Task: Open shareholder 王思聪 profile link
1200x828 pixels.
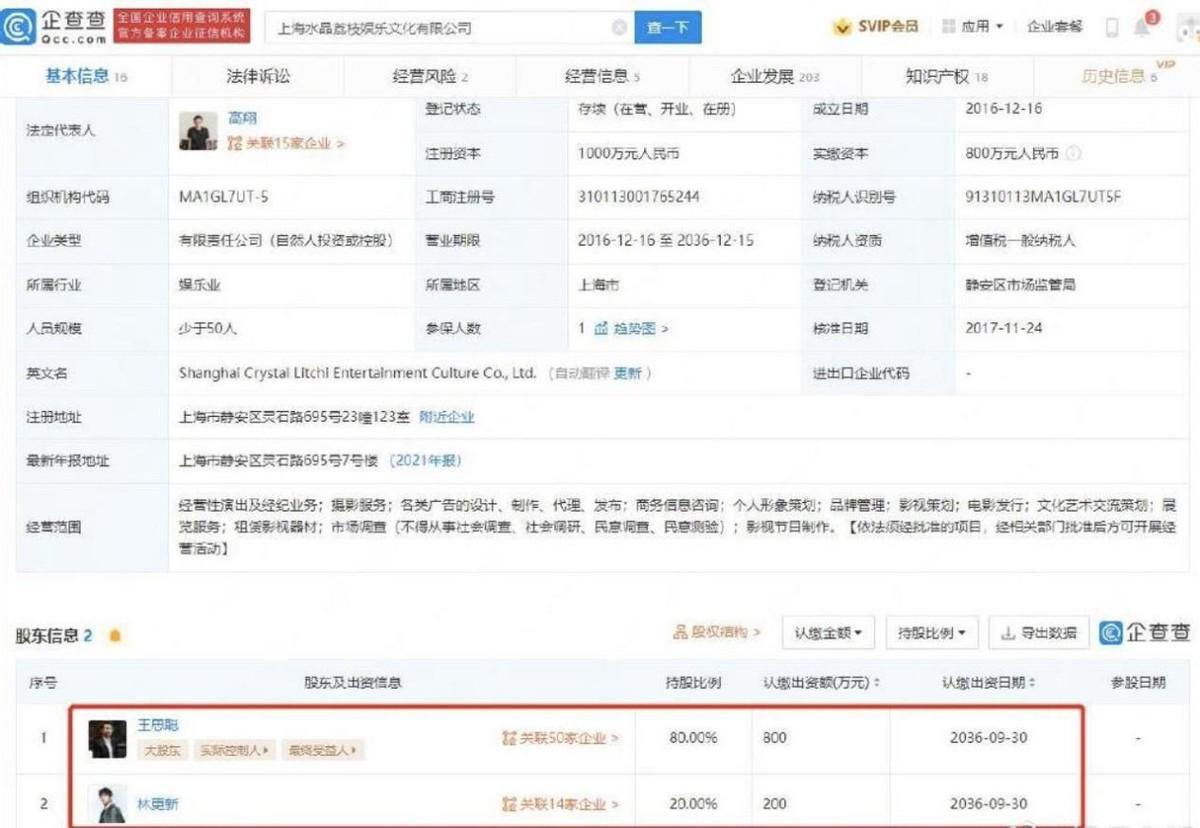Action: click(x=158, y=725)
